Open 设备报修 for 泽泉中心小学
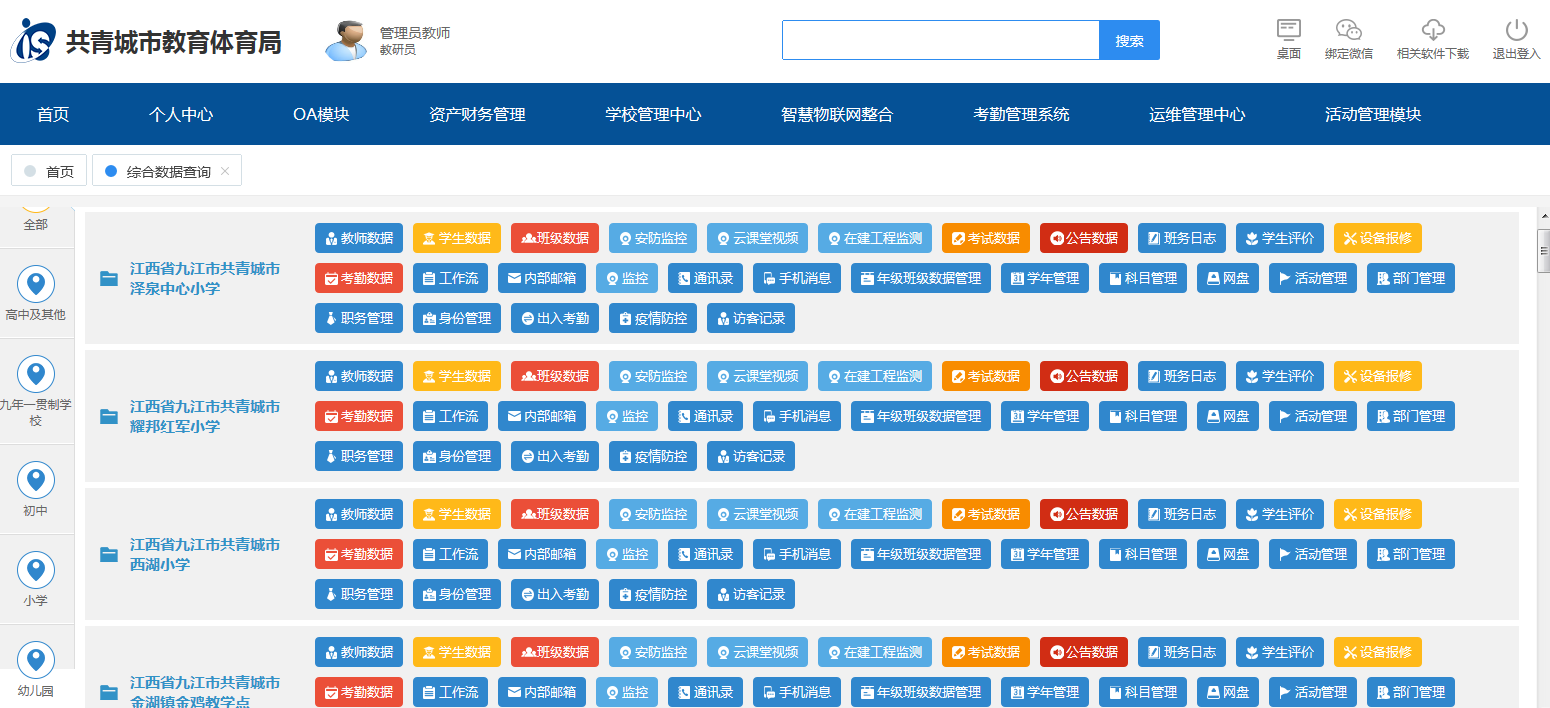Image resolution: width=1550 pixels, height=708 pixels. pos(1377,238)
